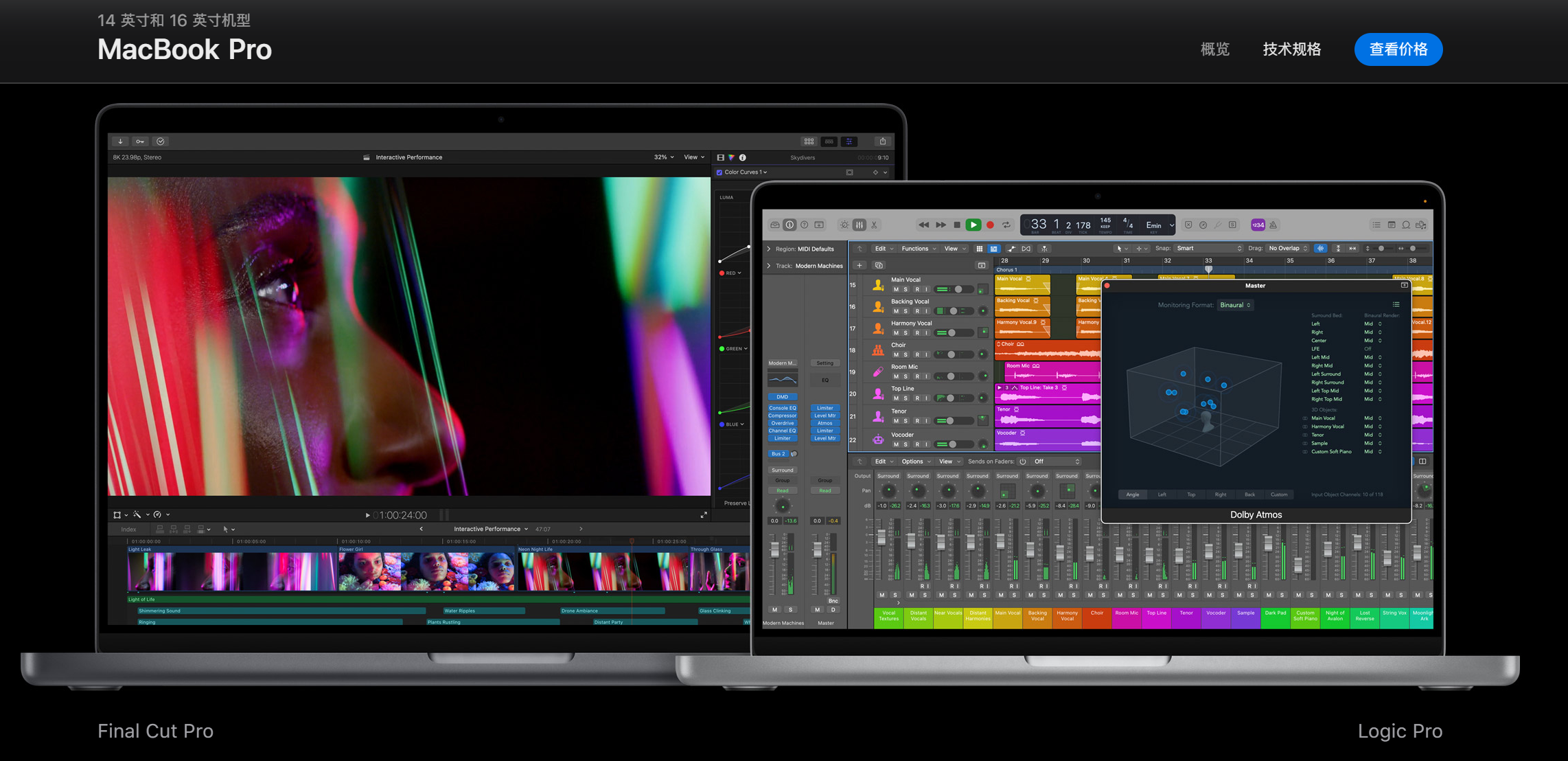1568x761 pixels.
Task: Click the 查看价格 button
Action: pos(1398,49)
